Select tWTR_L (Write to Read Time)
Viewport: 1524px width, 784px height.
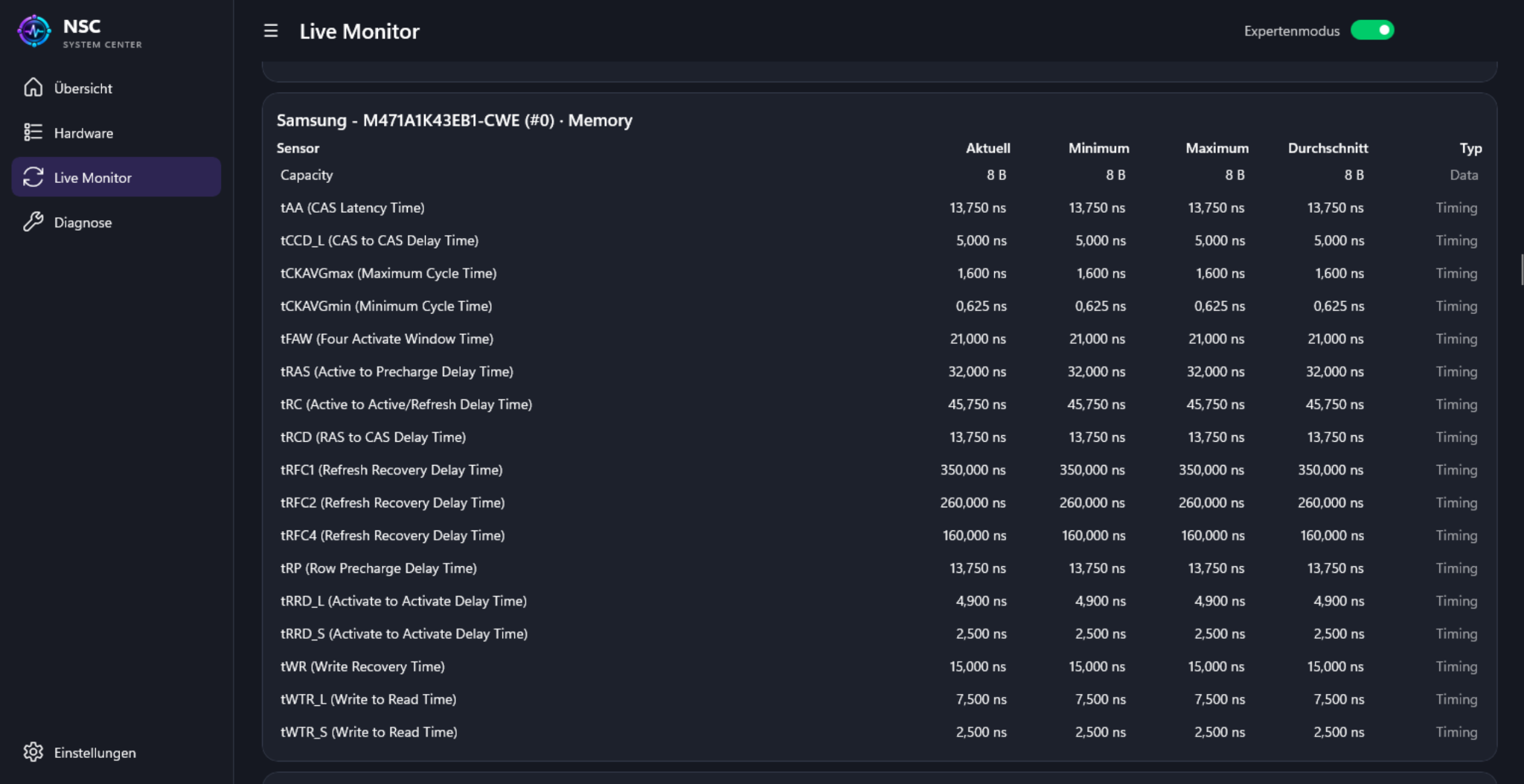point(879,698)
